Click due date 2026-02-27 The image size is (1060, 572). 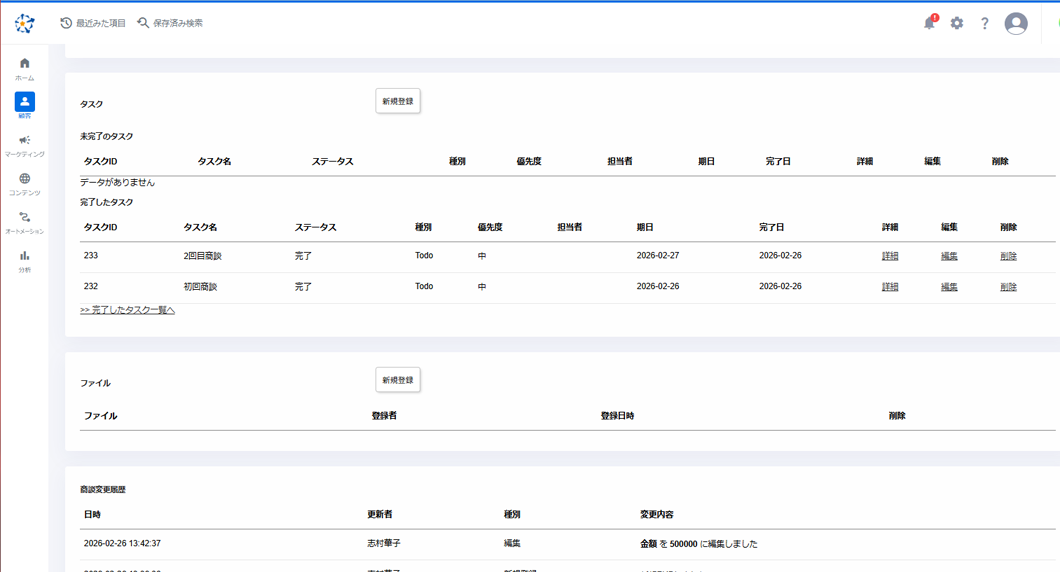point(658,256)
